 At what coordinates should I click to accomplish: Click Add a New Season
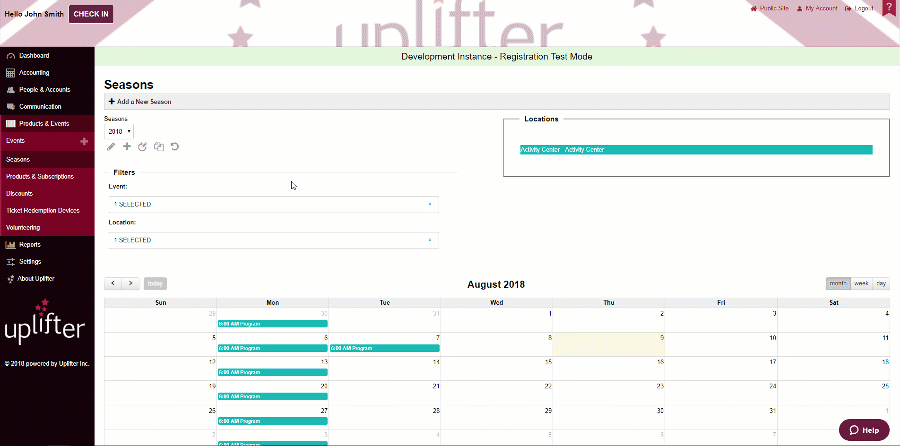click(140, 102)
